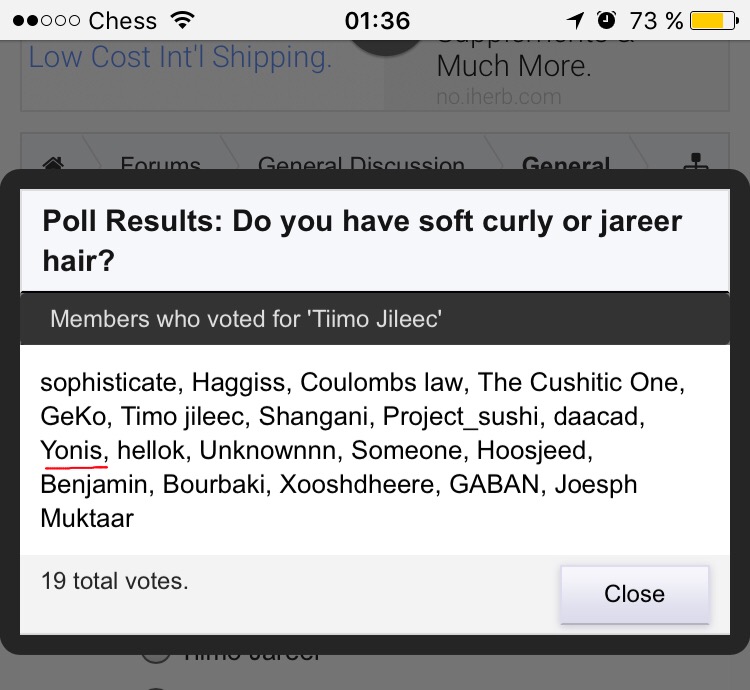Image resolution: width=750 pixels, height=690 pixels.
Task: View the underlined Yonis member profile
Action: [x=72, y=450]
